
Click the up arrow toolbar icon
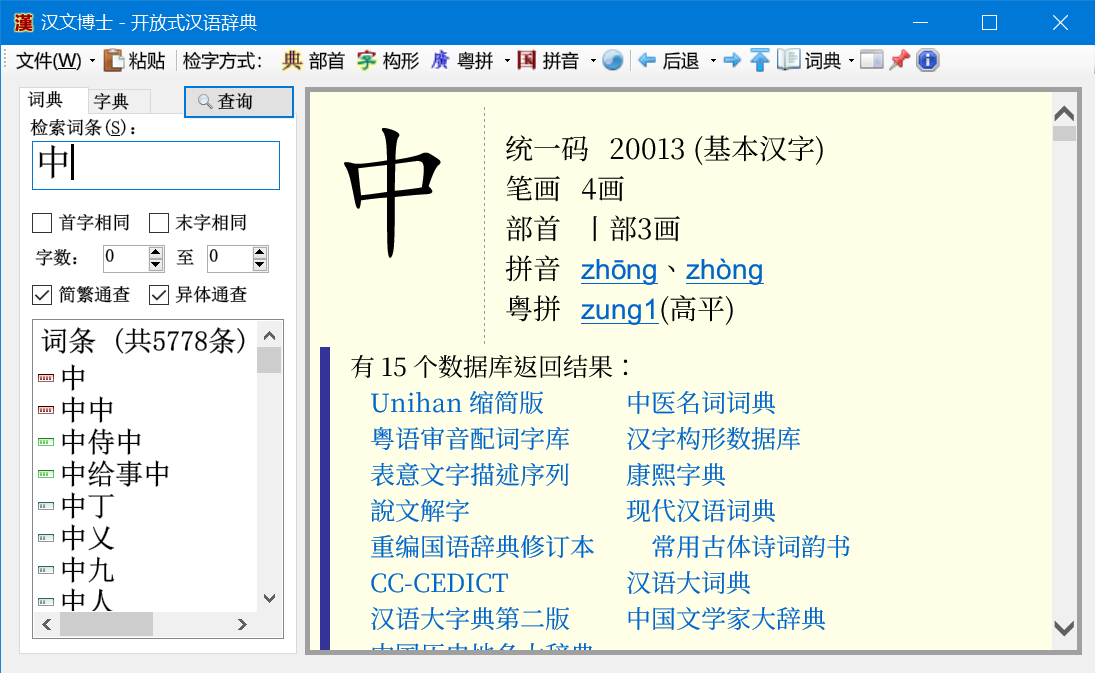coord(760,61)
